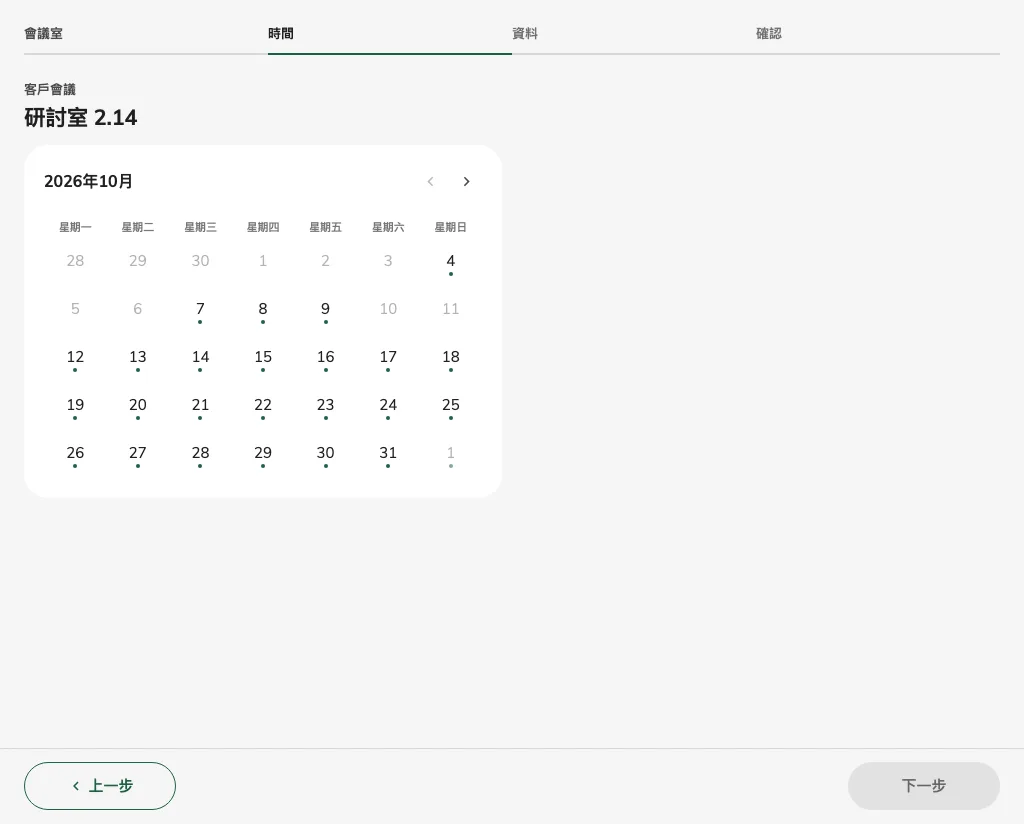
Task: Choose October 9 in the calendar
Action: [325, 309]
